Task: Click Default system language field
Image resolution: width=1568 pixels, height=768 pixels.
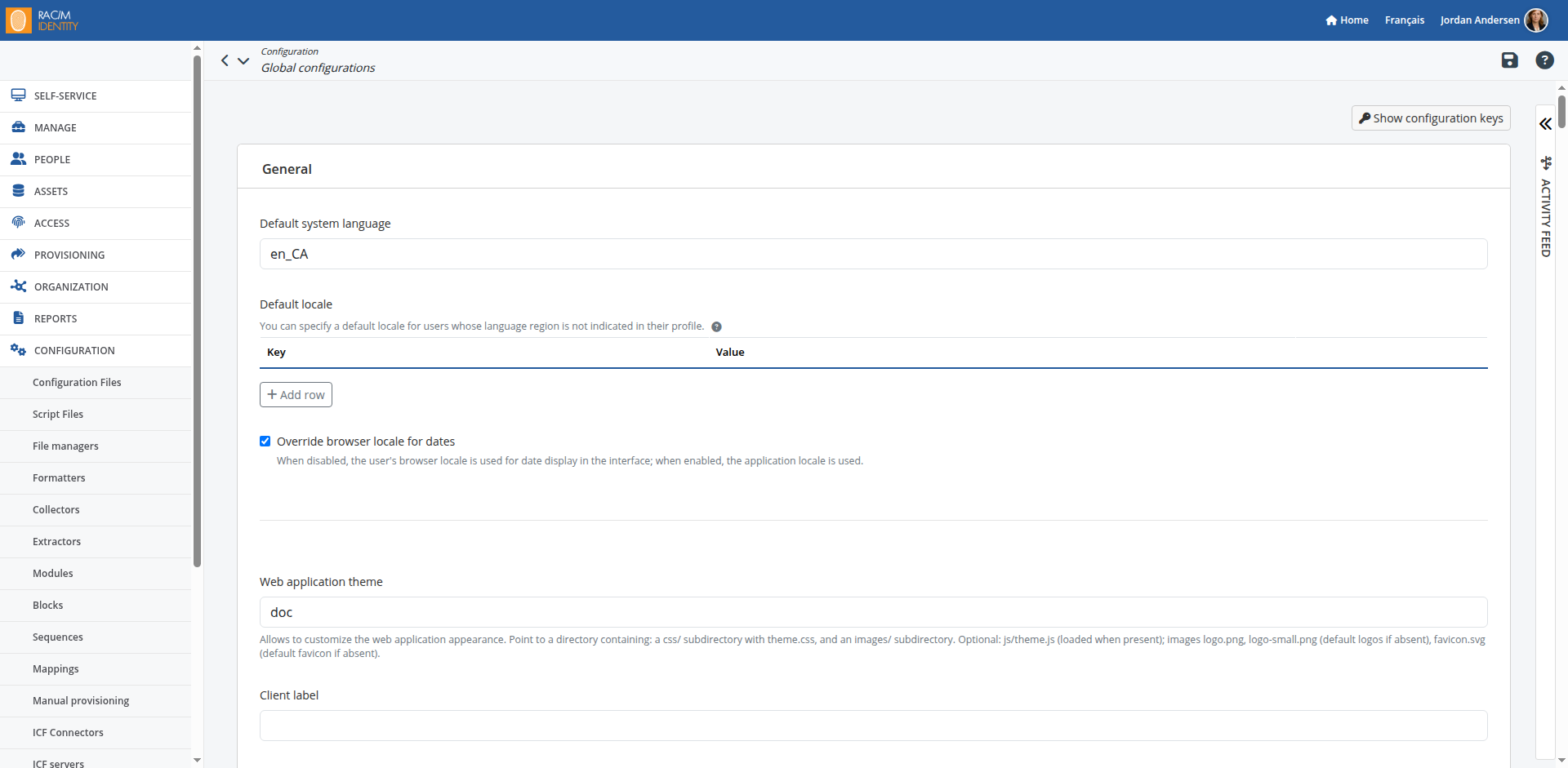Action: pyautogui.click(x=873, y=254)
